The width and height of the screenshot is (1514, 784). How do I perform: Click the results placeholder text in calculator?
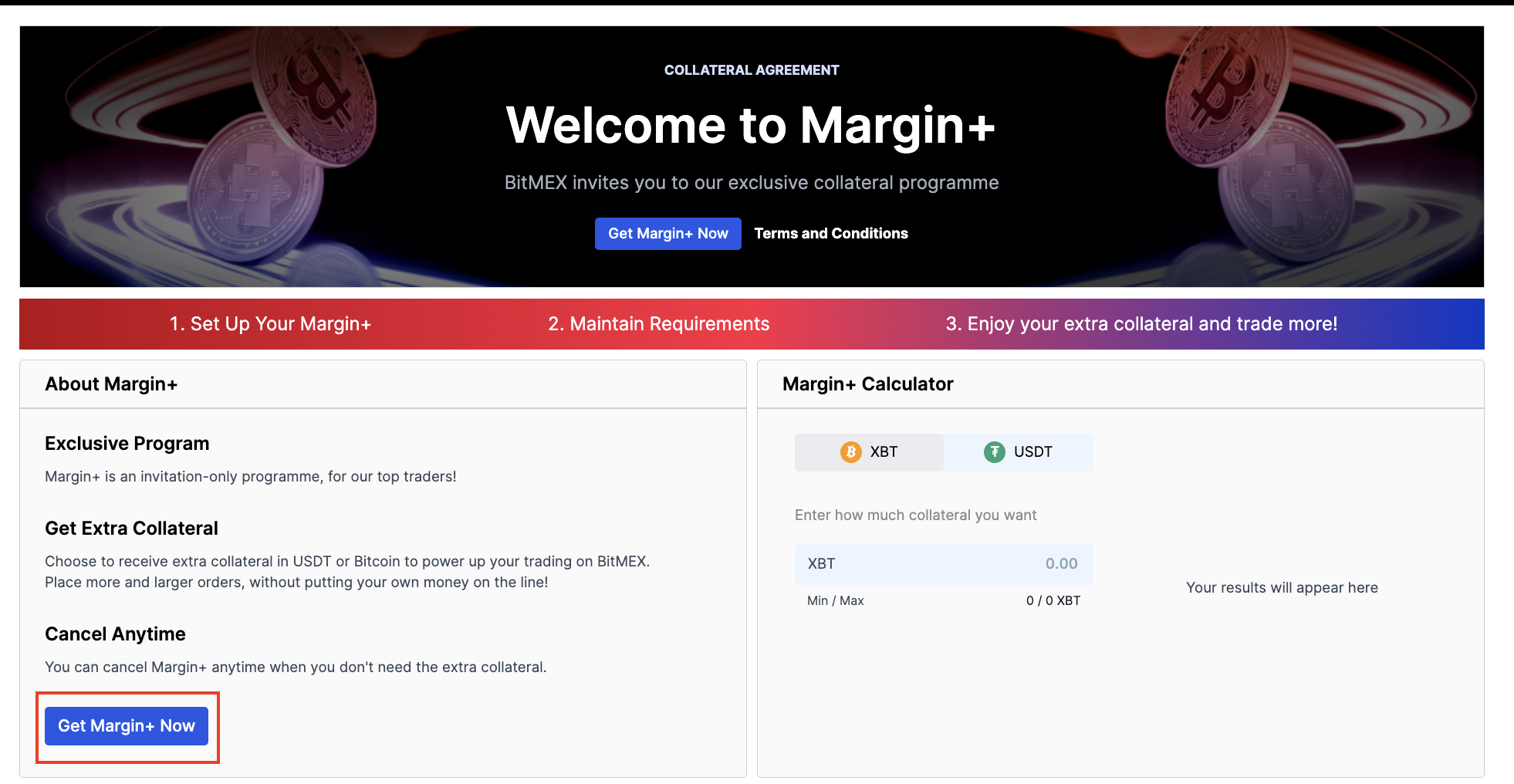coord(1281,588)
